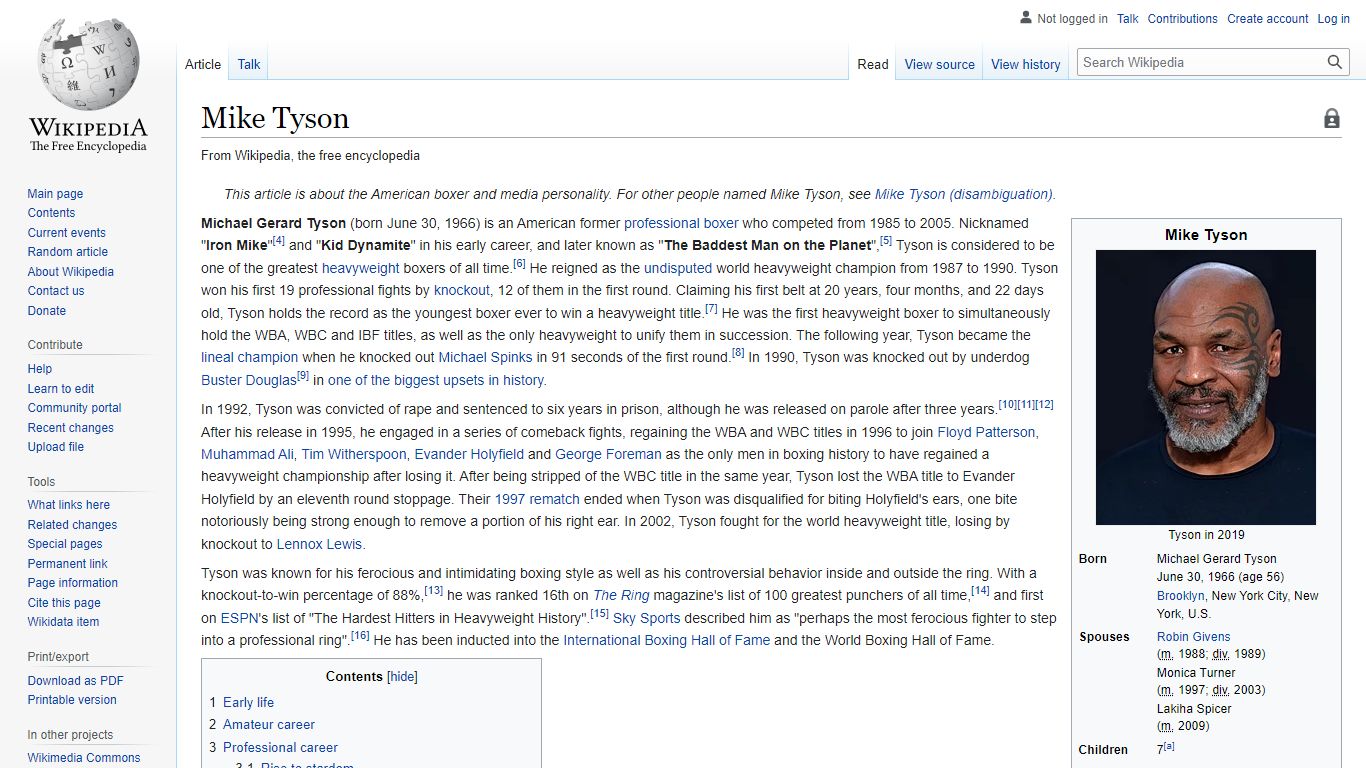This screenshot has height=768, width=1366.
Task: Open the Help link under Contribute
Action: (40, 369)
